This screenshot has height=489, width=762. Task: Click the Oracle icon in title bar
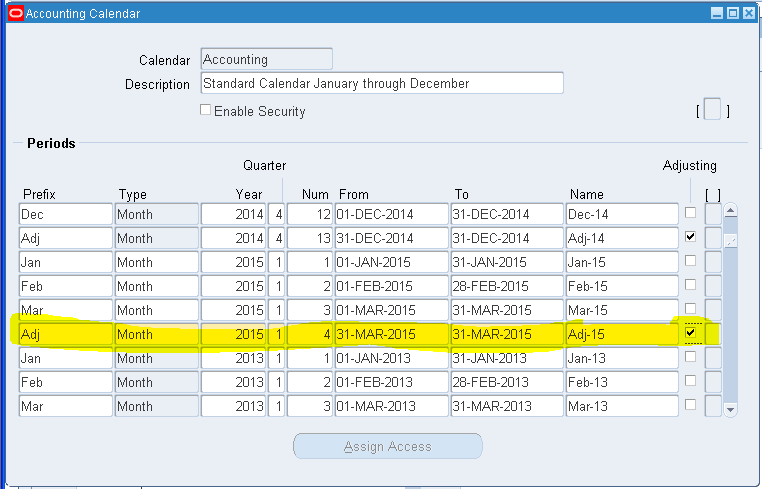15,14
